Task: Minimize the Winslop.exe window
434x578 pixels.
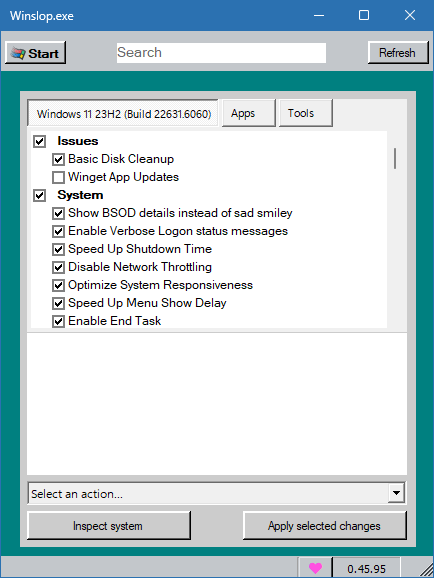Action: coord(319,15)
